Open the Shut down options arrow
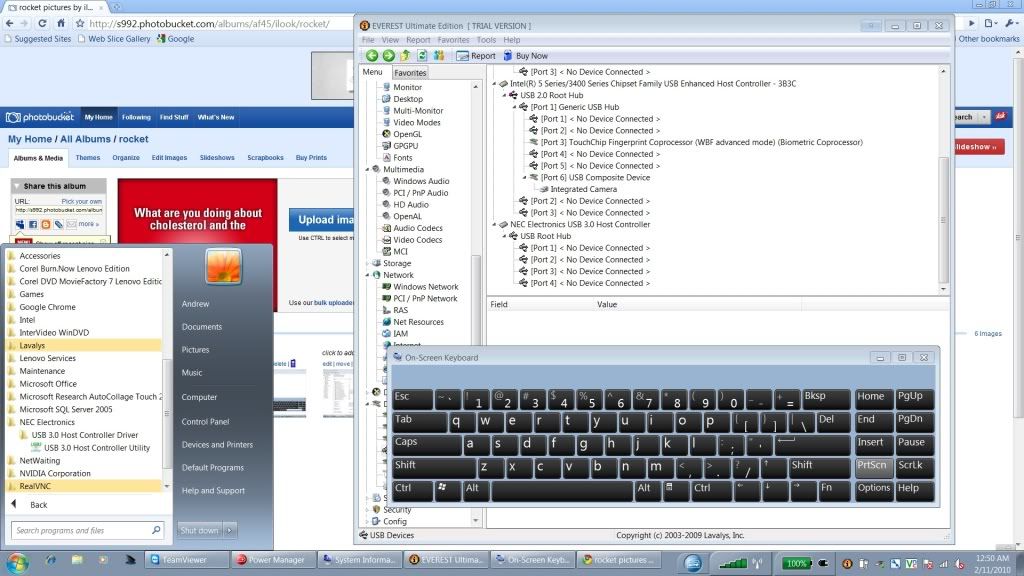 [229, 530]
